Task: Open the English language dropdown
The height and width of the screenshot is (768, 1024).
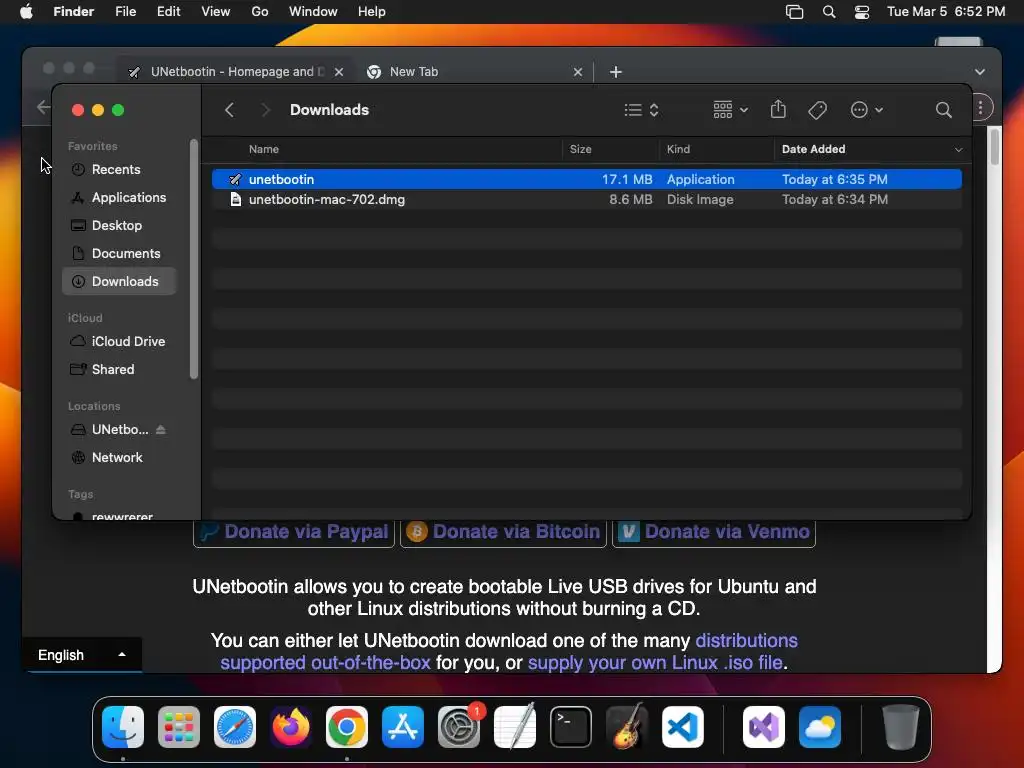Action: [82, 655]
